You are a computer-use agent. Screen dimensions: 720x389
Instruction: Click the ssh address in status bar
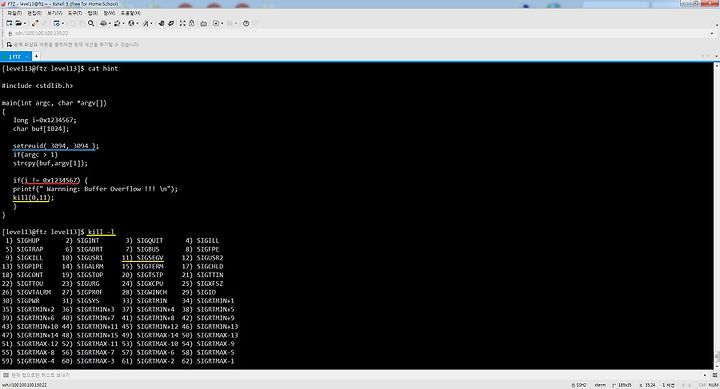(24, 385)
